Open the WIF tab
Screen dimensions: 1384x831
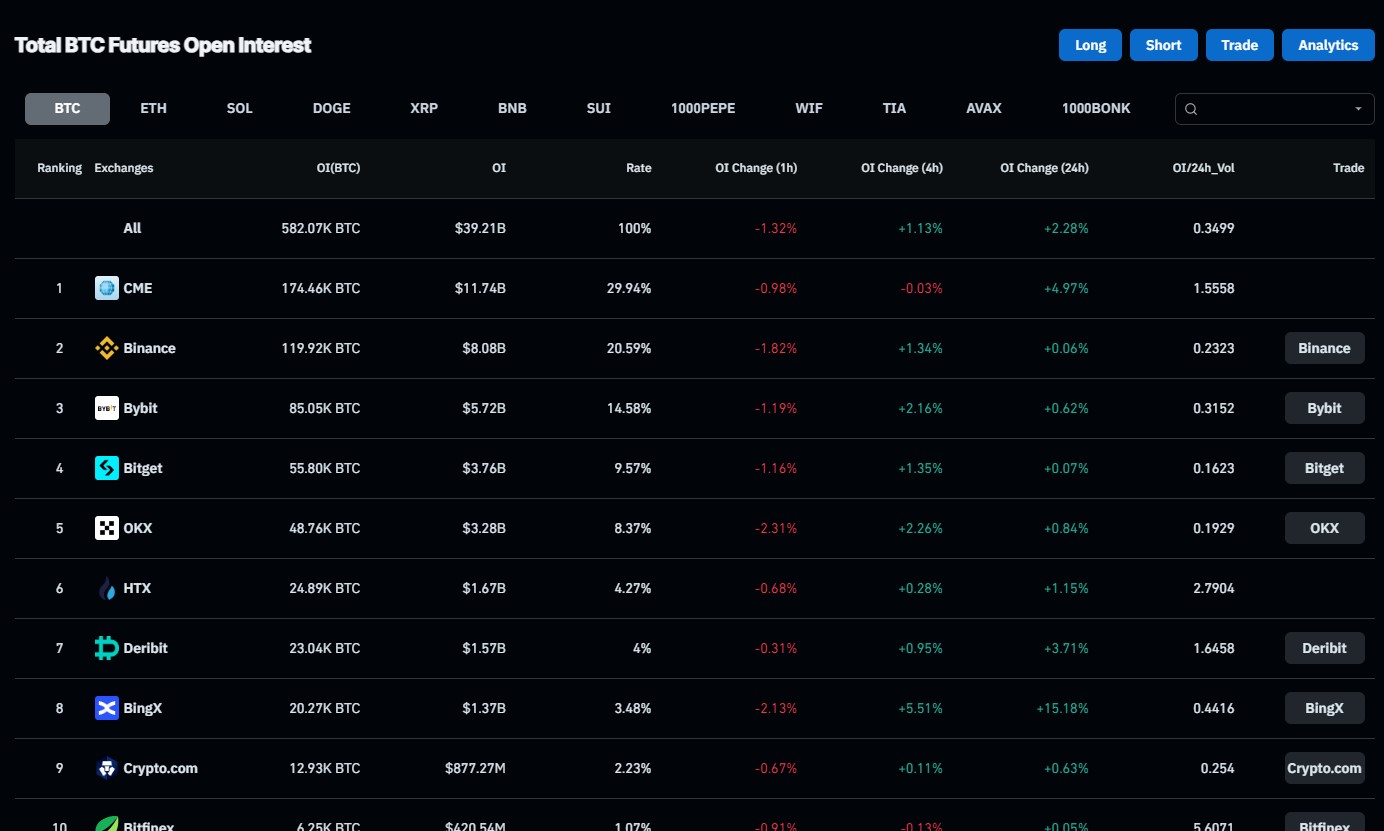coord(809,108)
